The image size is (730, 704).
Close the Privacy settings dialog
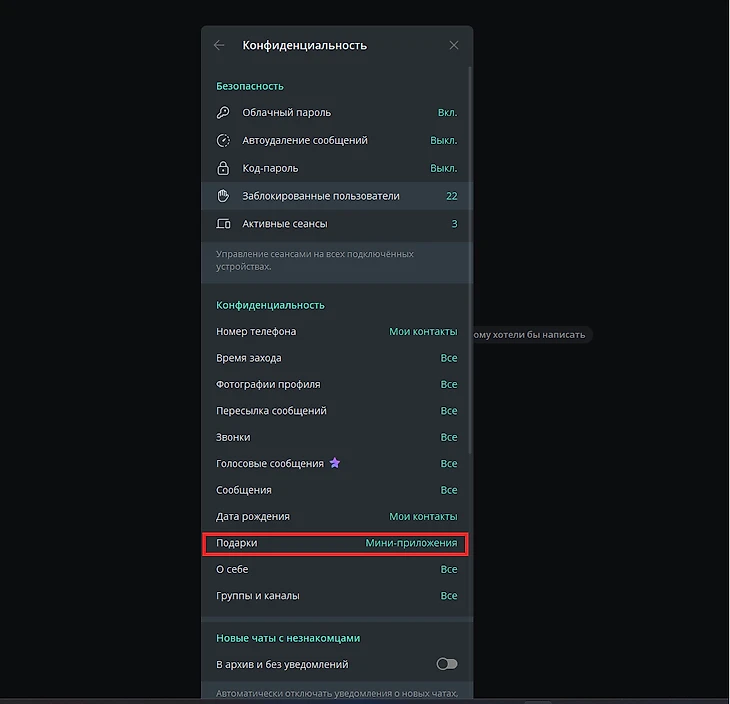[454, 45]
